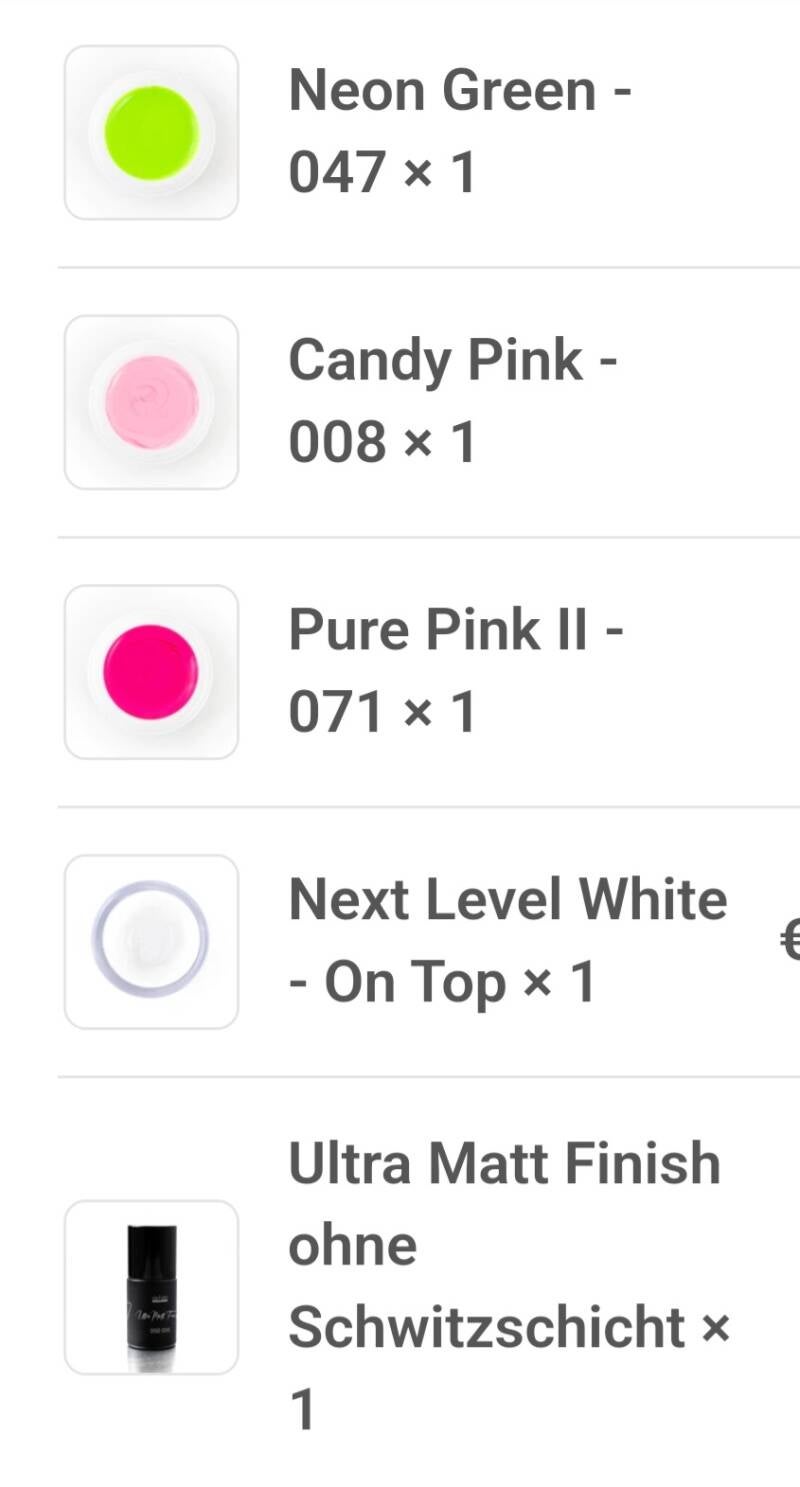This screenshot has width=800, height=1487.
Task: Select the 071 × 1 quantity line
Action: click(382, 713)
